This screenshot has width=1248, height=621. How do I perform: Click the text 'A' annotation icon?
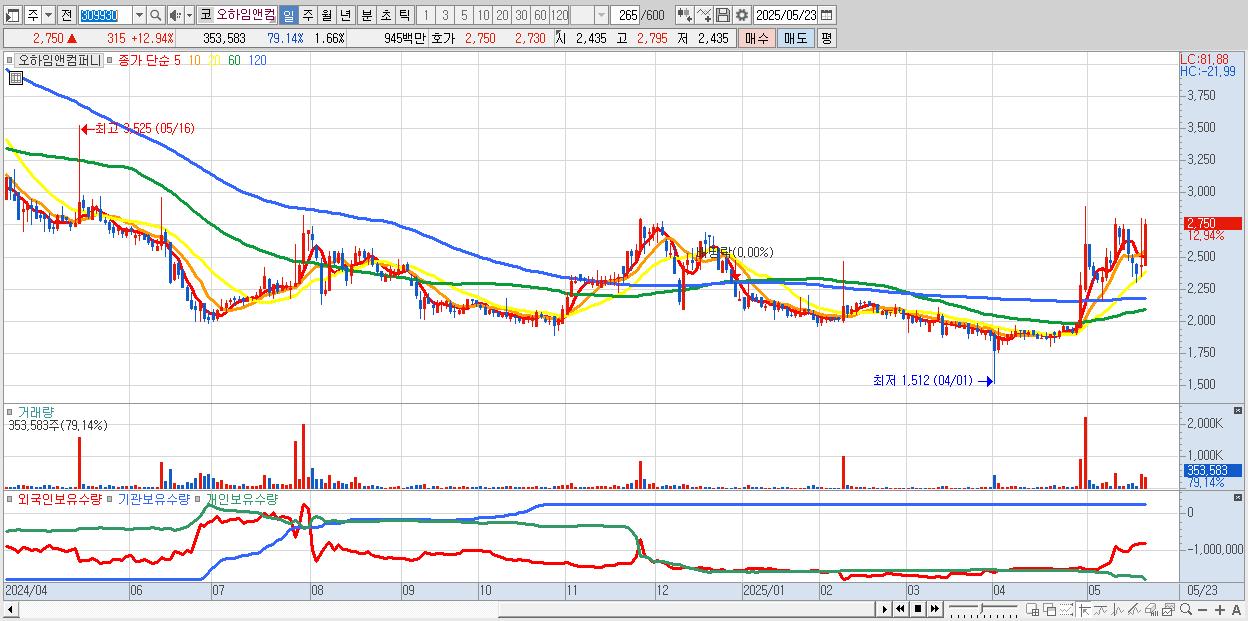point(1237,610)
